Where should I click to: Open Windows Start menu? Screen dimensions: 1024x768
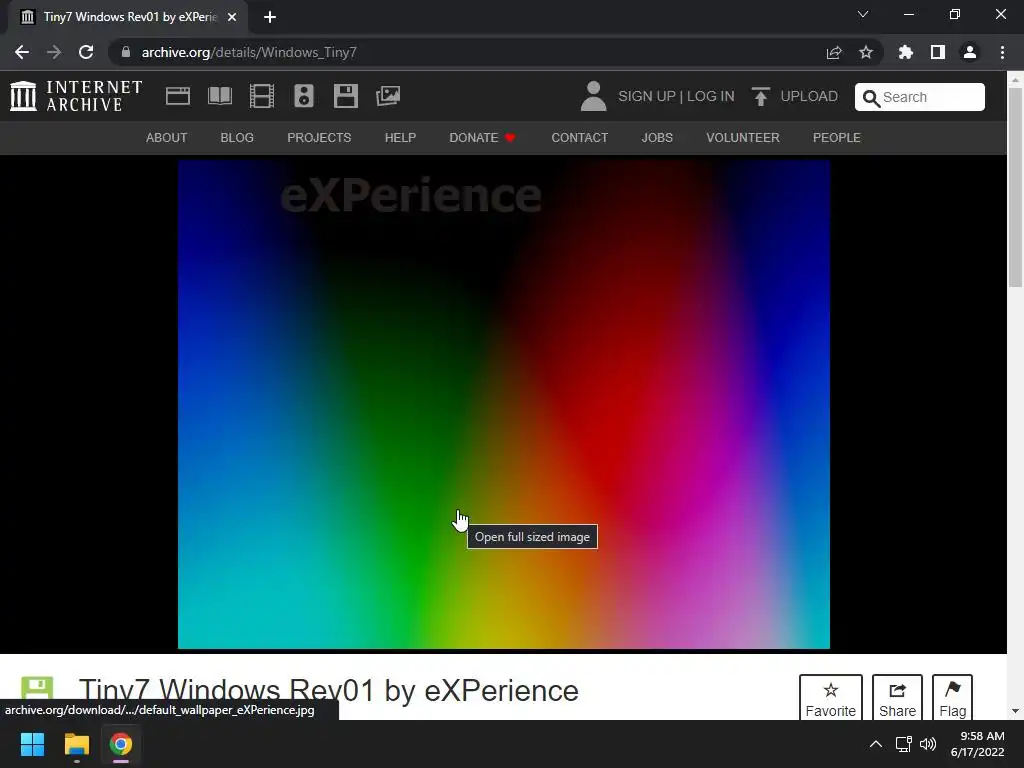32,744
